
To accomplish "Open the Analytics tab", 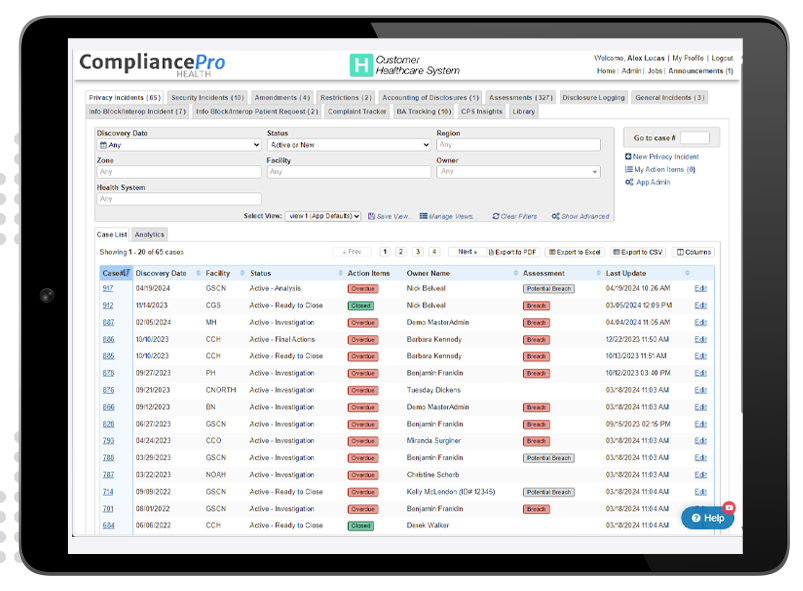I will 149,235.
